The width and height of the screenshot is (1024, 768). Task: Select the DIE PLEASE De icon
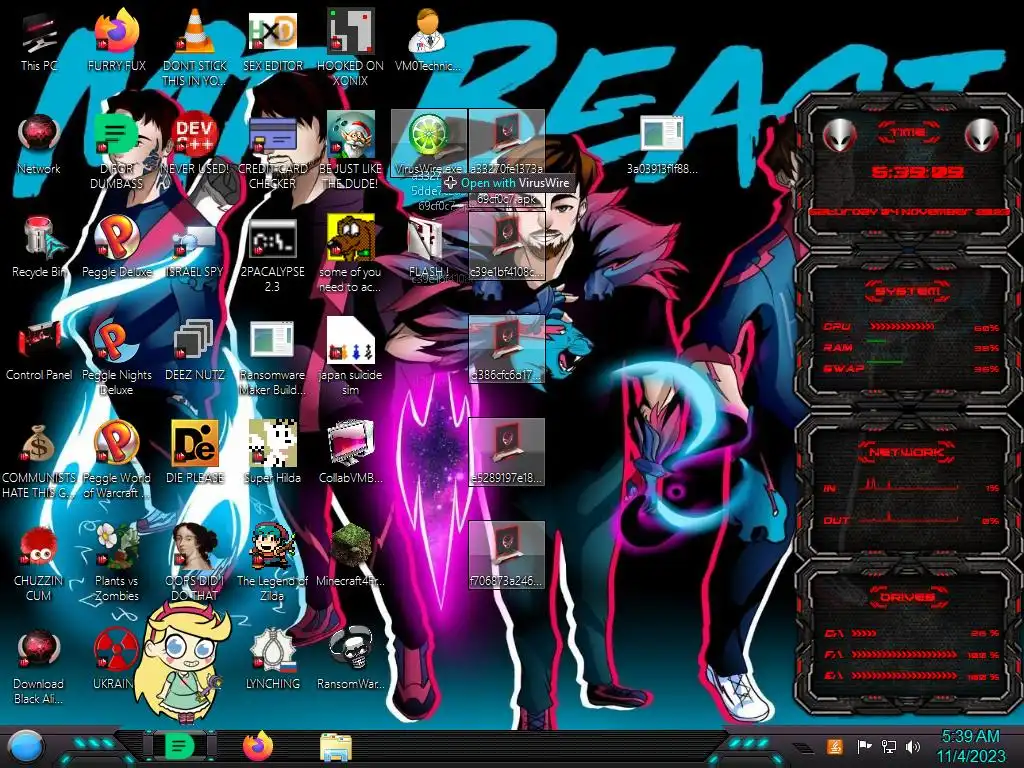195,453
